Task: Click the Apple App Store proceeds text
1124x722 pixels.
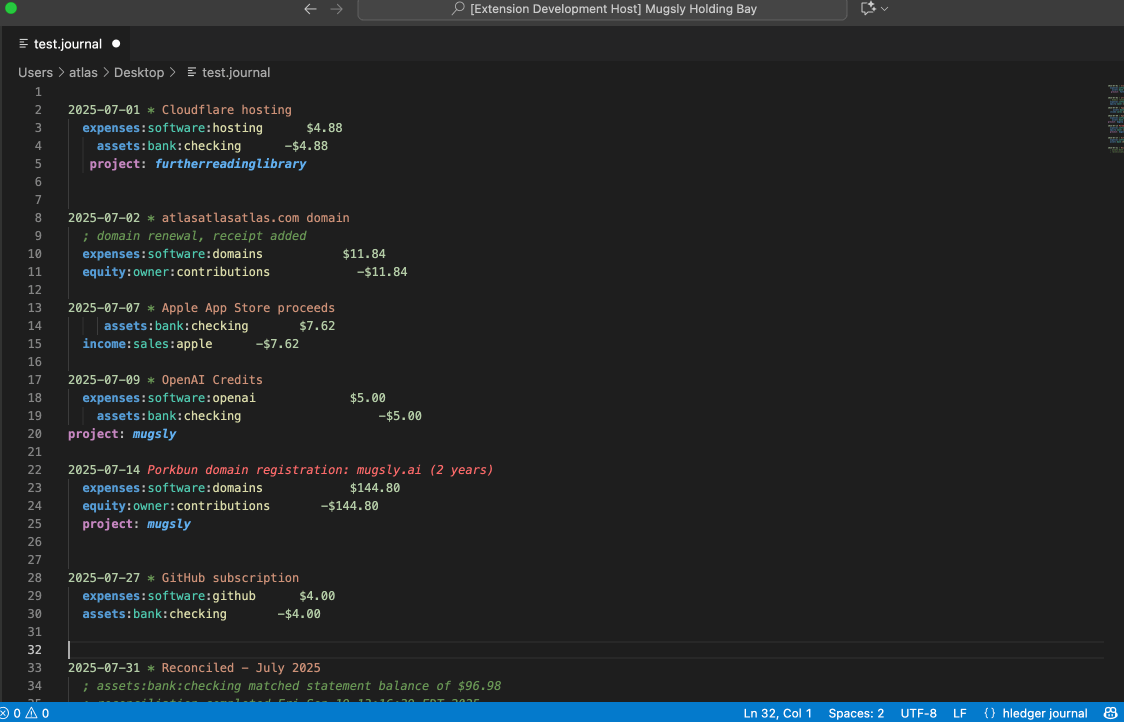Action: tap(248, 308)
